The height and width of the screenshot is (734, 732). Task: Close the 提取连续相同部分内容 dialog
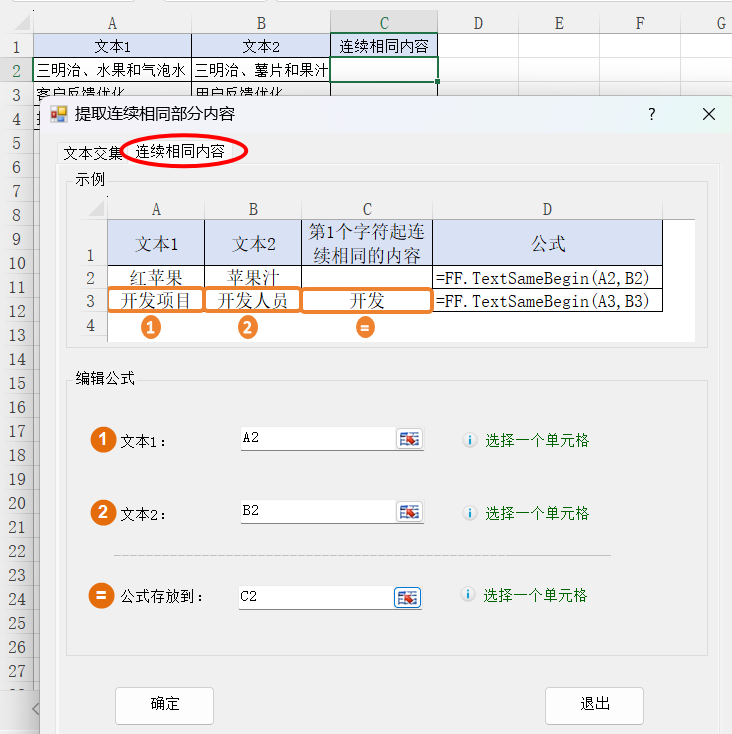709,114
